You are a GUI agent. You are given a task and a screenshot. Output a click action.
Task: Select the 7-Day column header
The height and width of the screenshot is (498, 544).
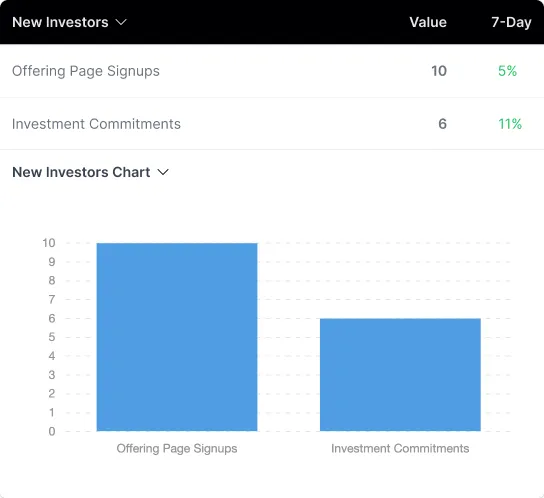[511, 22]
